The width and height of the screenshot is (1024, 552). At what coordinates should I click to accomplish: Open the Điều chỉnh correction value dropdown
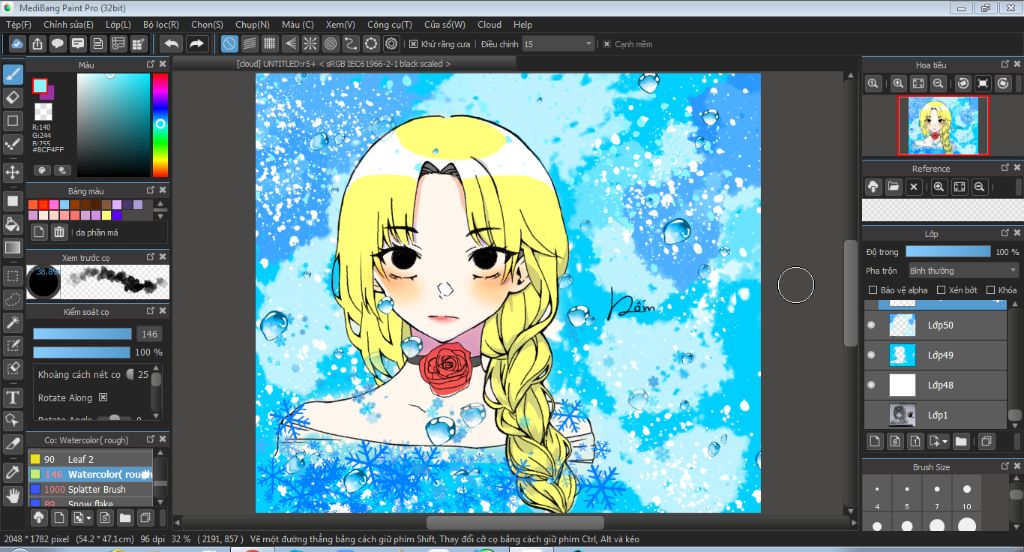[x=558, y=44]
